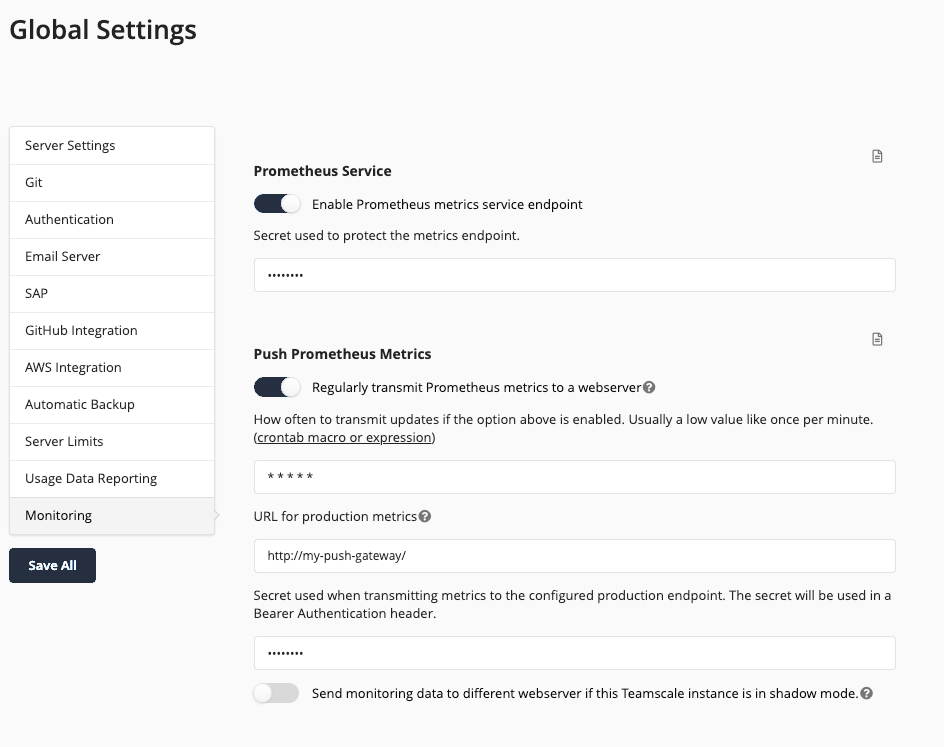Go to Automatic Backup settings
The height and width of the screenshot is (747, 944).
(112, 404)
